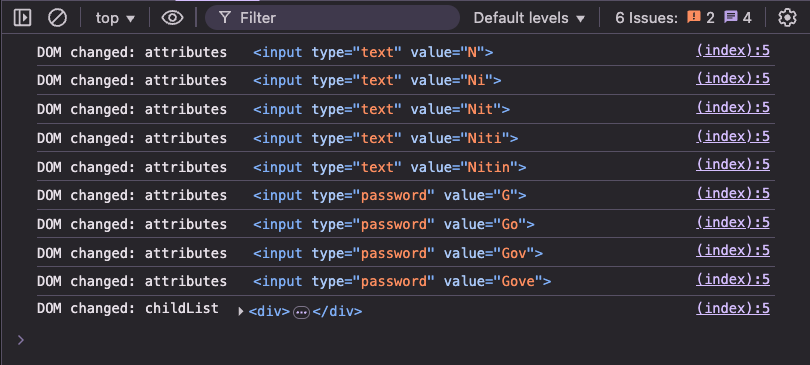Open (index):5 link for value="Nit" row
Screen dimensions: 810x365
(x=733, y=107)
